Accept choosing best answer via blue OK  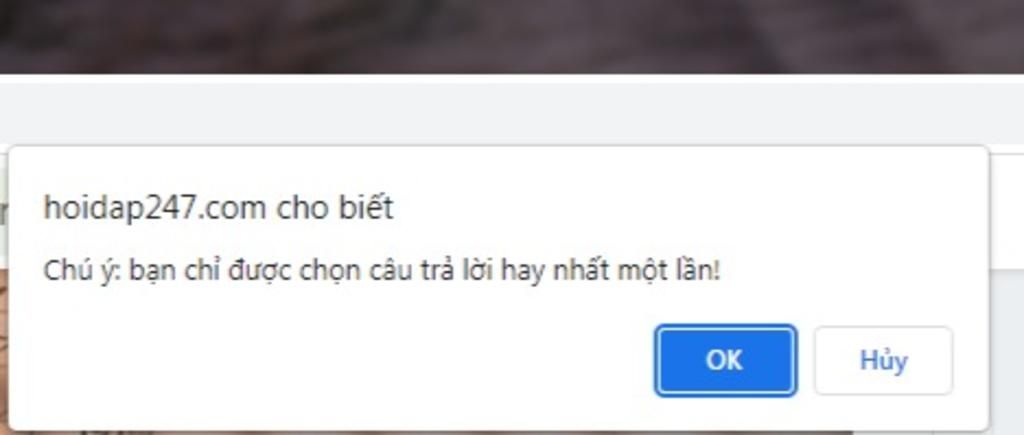pyautogui.click(x=726, y=361)
